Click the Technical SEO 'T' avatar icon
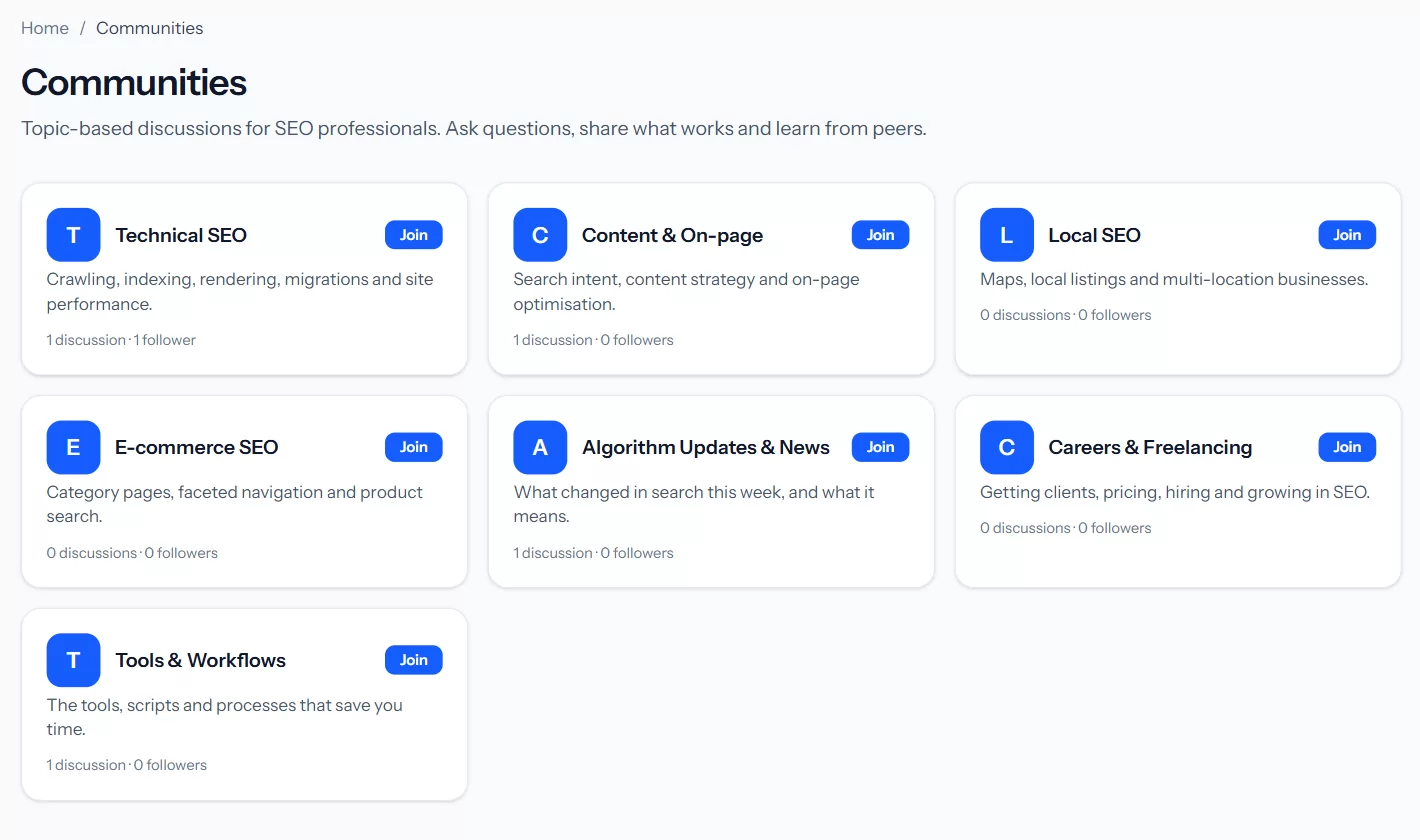 pyautogui.click(x=73, y=235)
